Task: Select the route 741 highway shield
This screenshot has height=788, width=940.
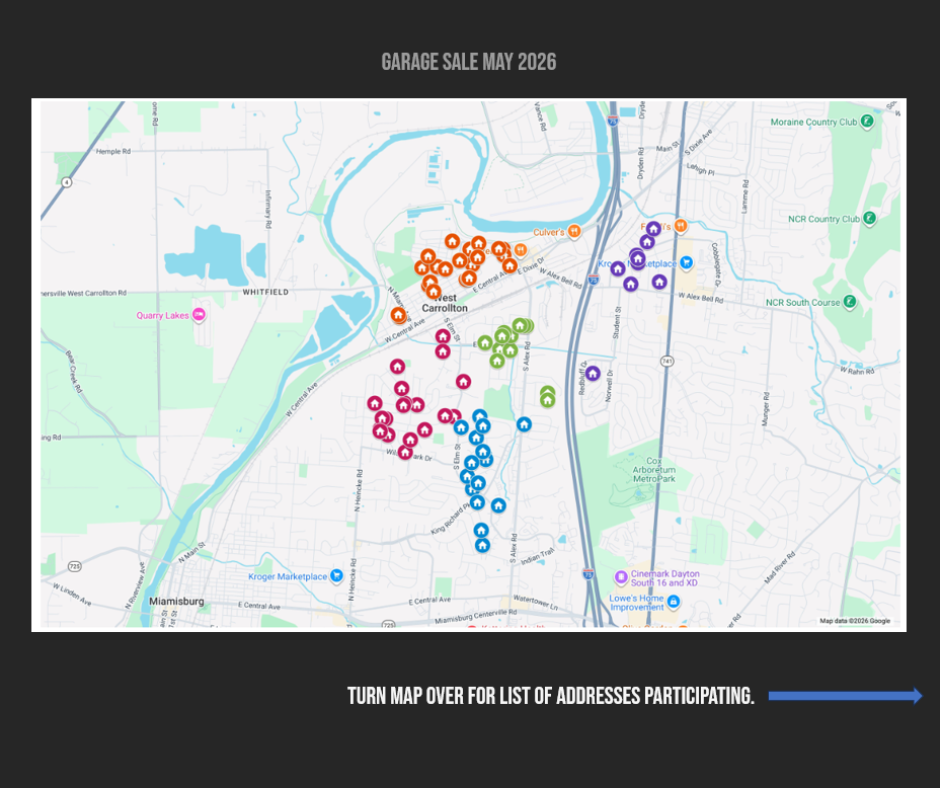Action: [x=666, y=358]
